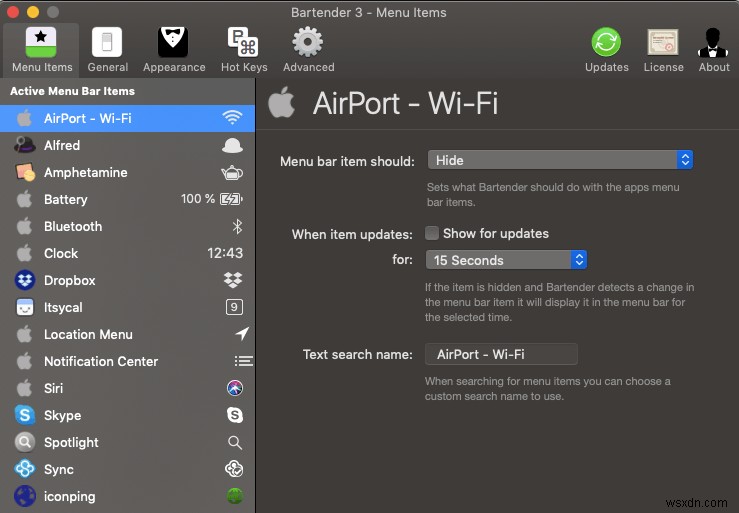Select Spotlight in the items list

tap(127, 442)
